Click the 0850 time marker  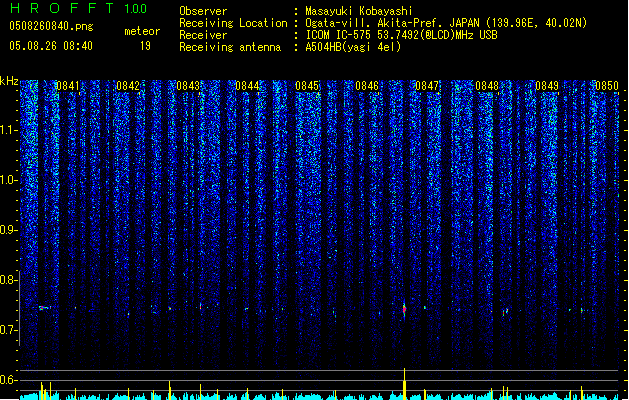pos(607,86)
